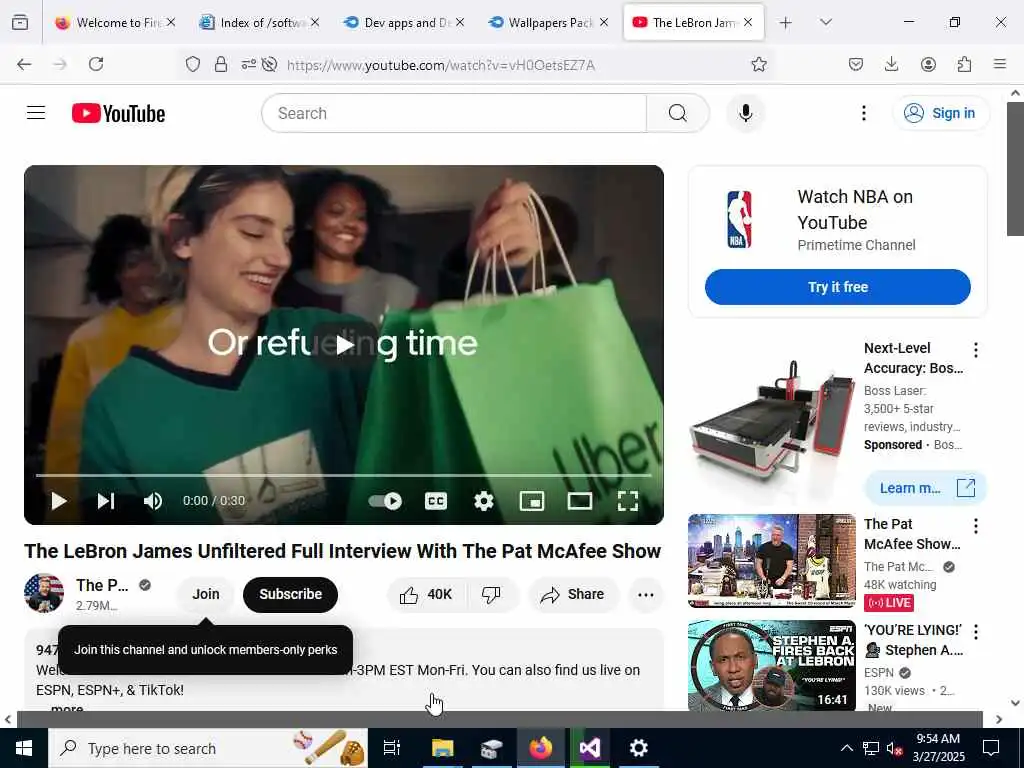Image resolution: width=1024 pixels, height=768 pixels.
Task: Click the YouTube search magnifier button
Action: [678, 113]
